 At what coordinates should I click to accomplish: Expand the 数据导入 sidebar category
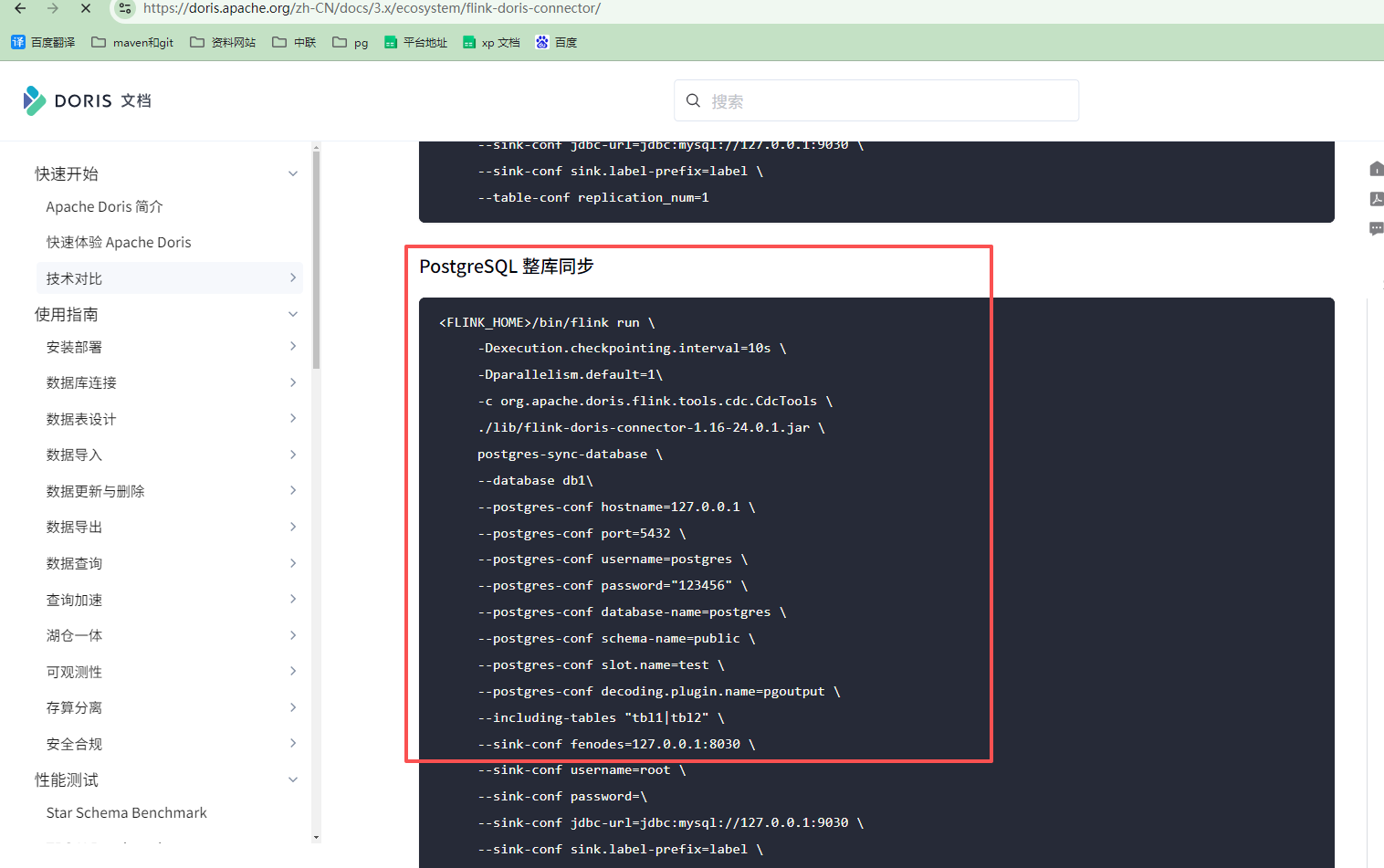coord(292,455)
